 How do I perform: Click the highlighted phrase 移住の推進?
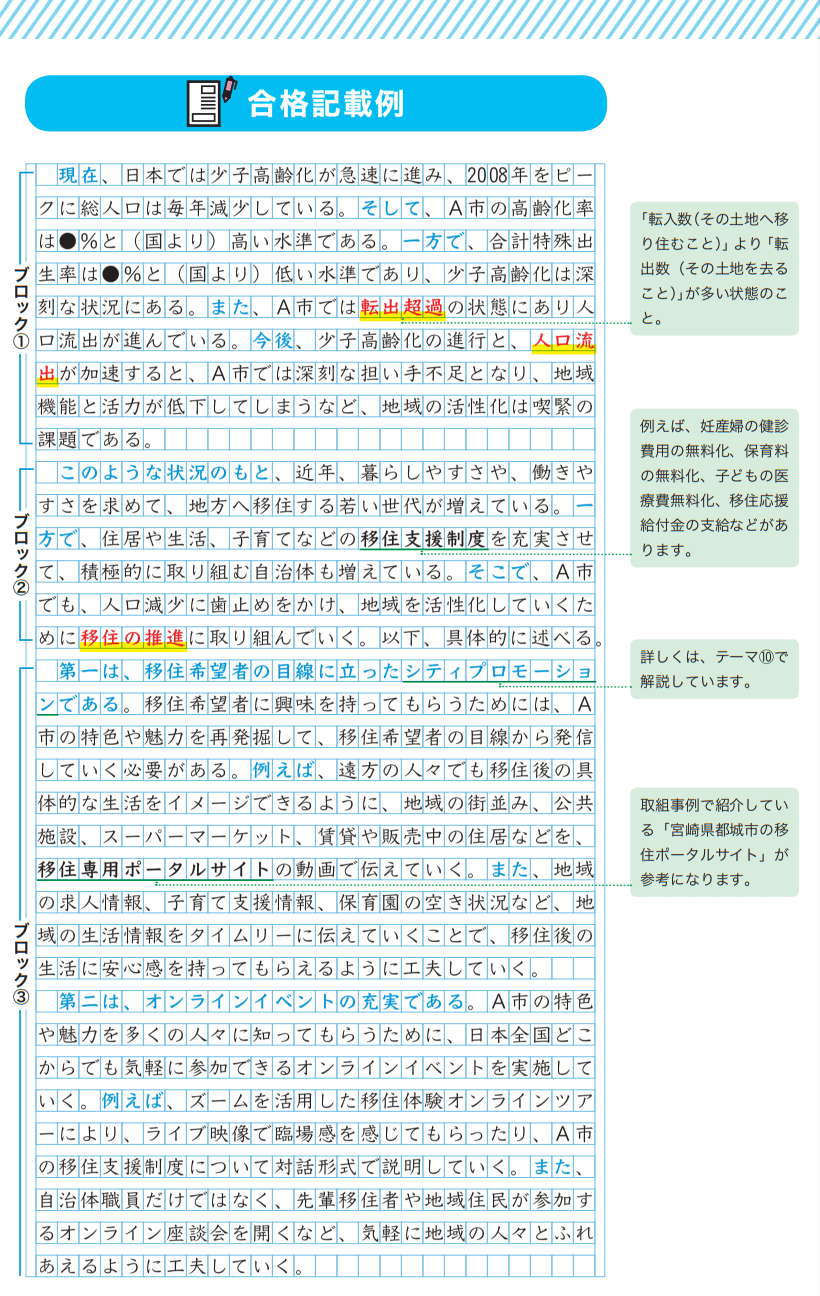coord(133,637)
